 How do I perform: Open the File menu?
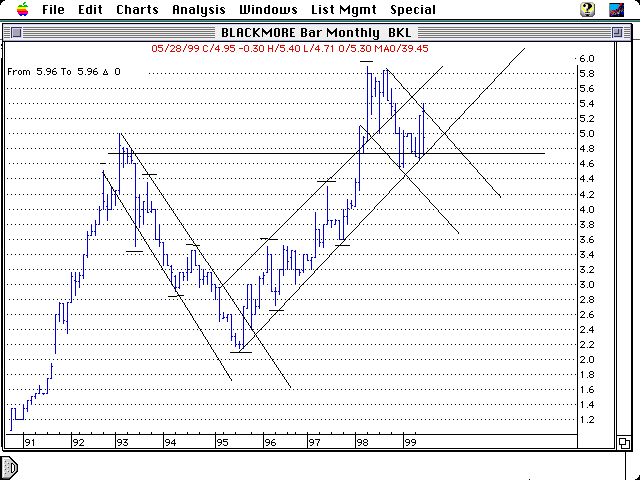pos(53,9)
